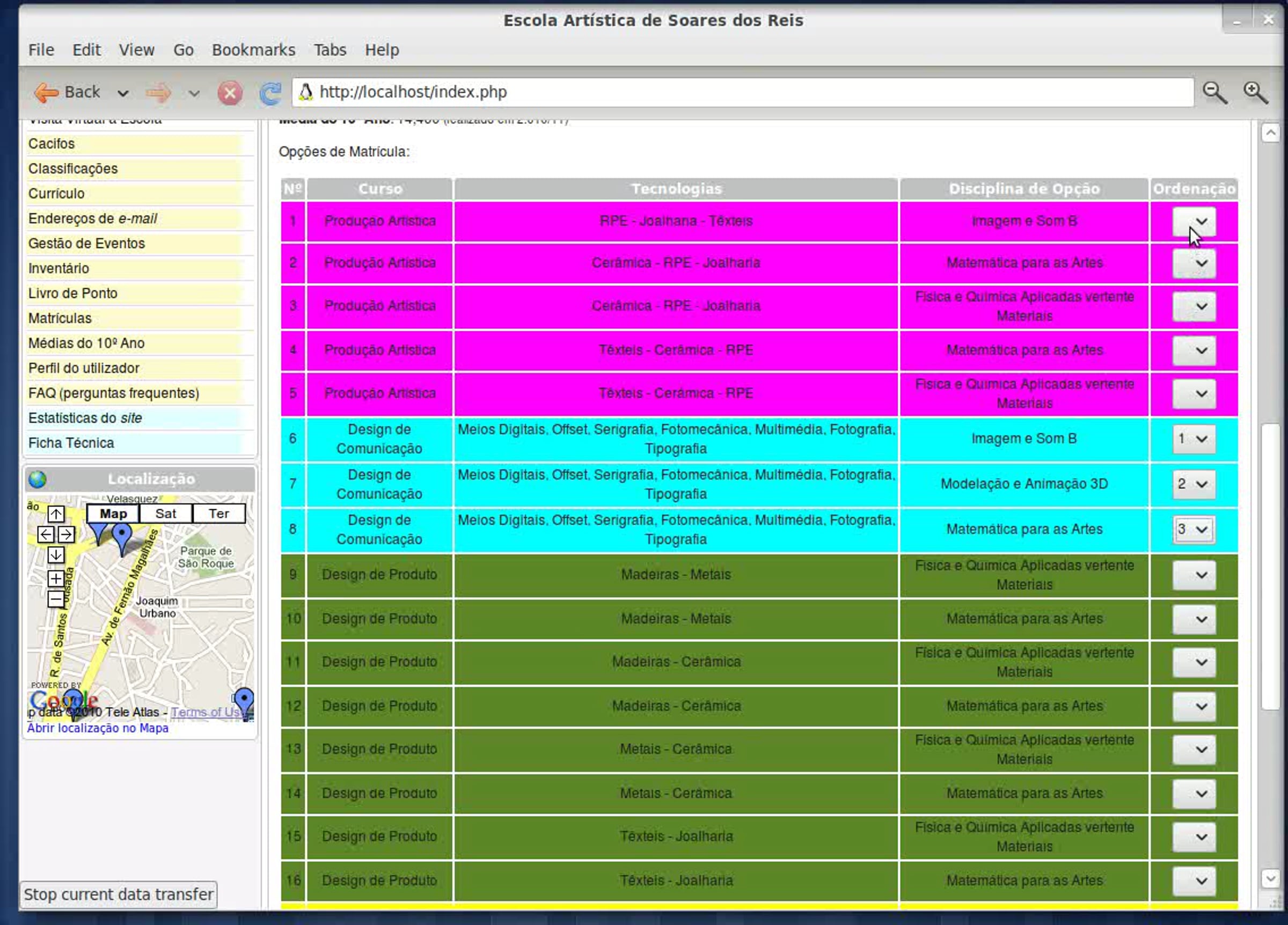Open Ficha Técnica link

pos(71,444)
